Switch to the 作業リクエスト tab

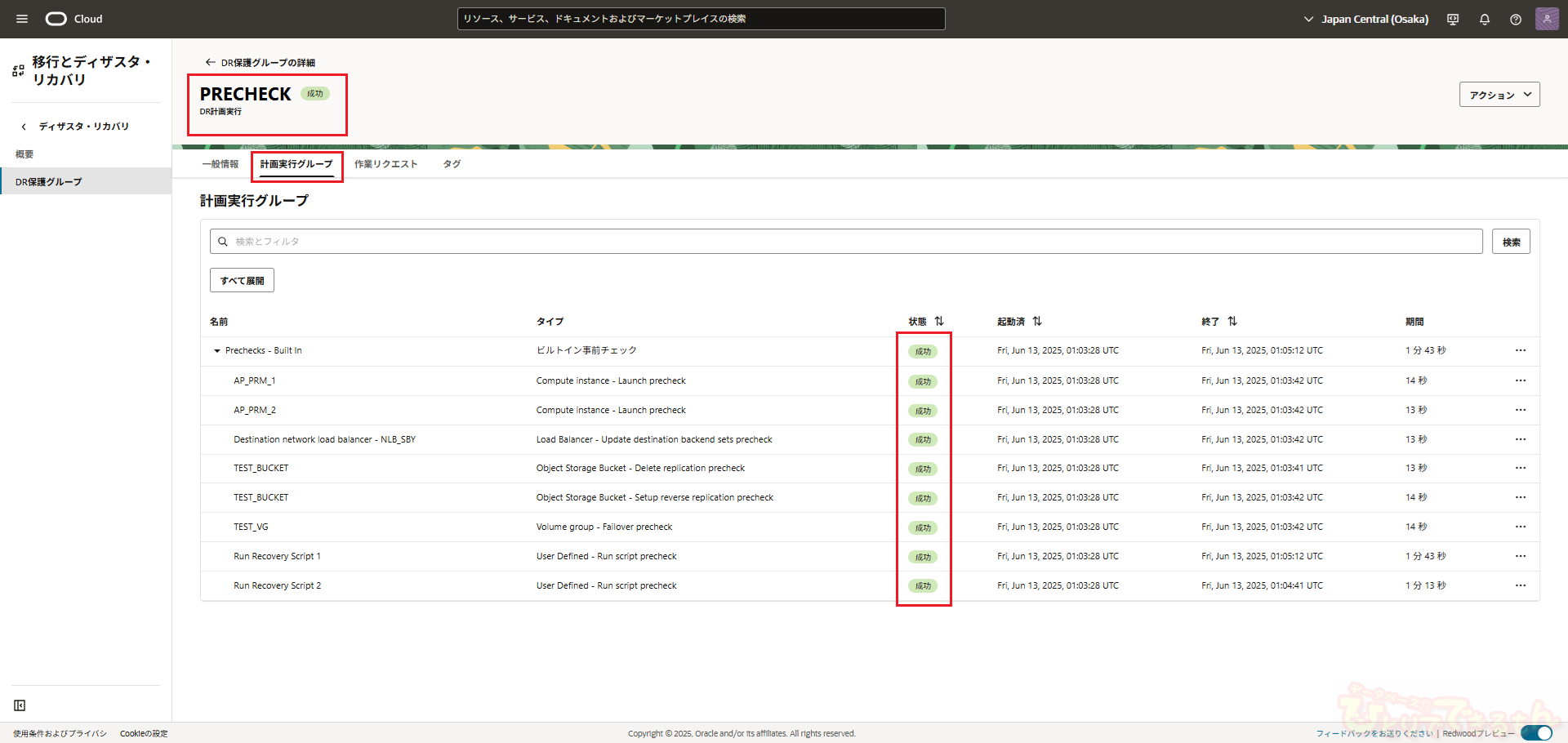(385, 164)
